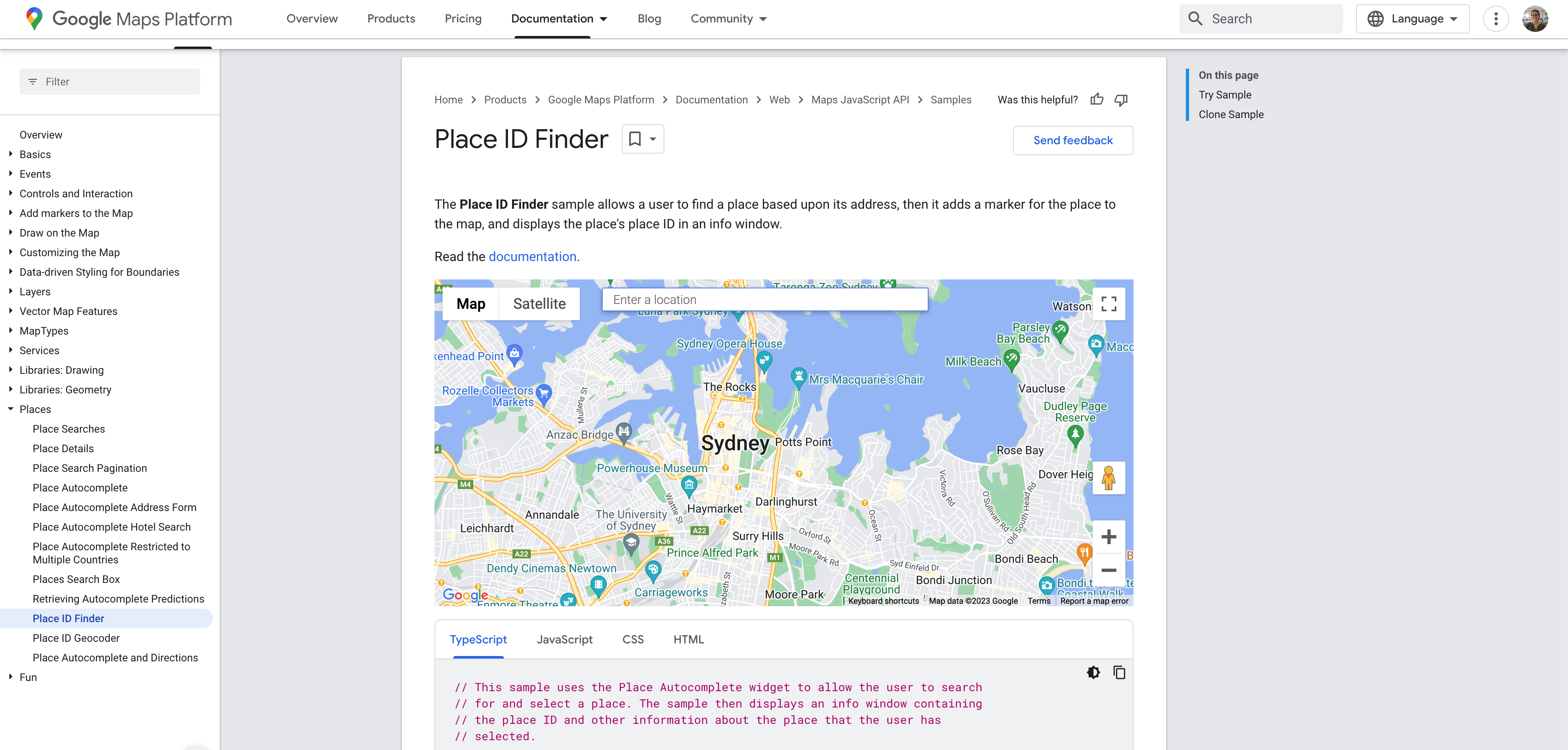The width and height of the screenshot is (1568, 750).
Task: Click the sidebar Filter field
Action: (109, 82)
